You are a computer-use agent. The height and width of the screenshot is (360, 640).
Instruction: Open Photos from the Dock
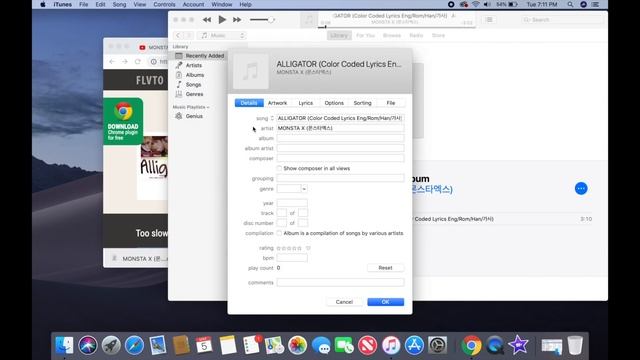298,345
